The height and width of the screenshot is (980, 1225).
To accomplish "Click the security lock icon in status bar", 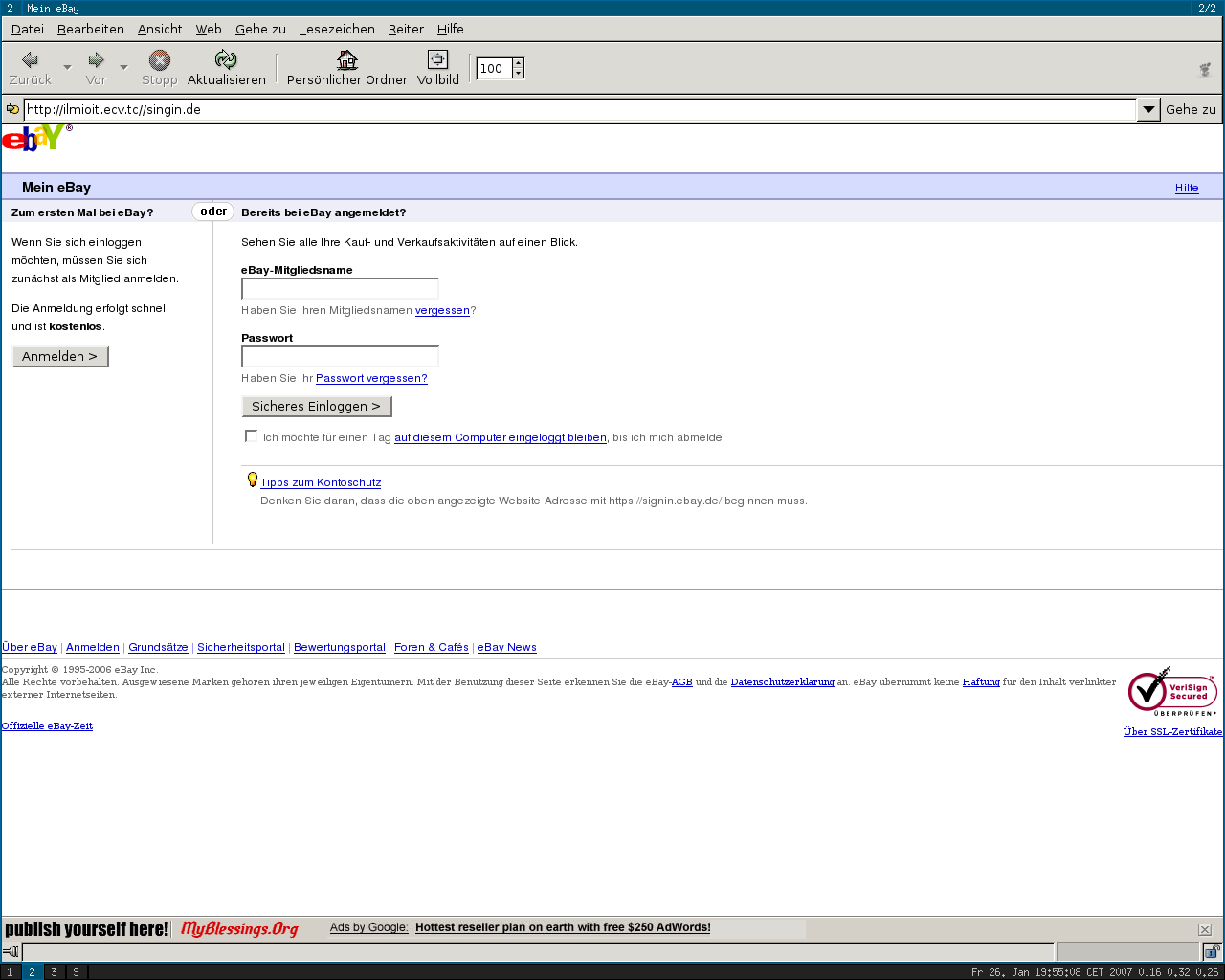I will click(x=1212, y=951).
